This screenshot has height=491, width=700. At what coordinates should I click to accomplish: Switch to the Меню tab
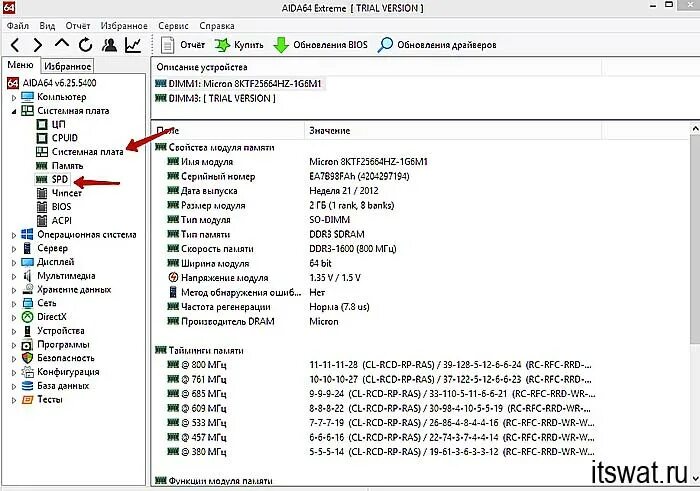pyautogui.click(x=20, y=65)
